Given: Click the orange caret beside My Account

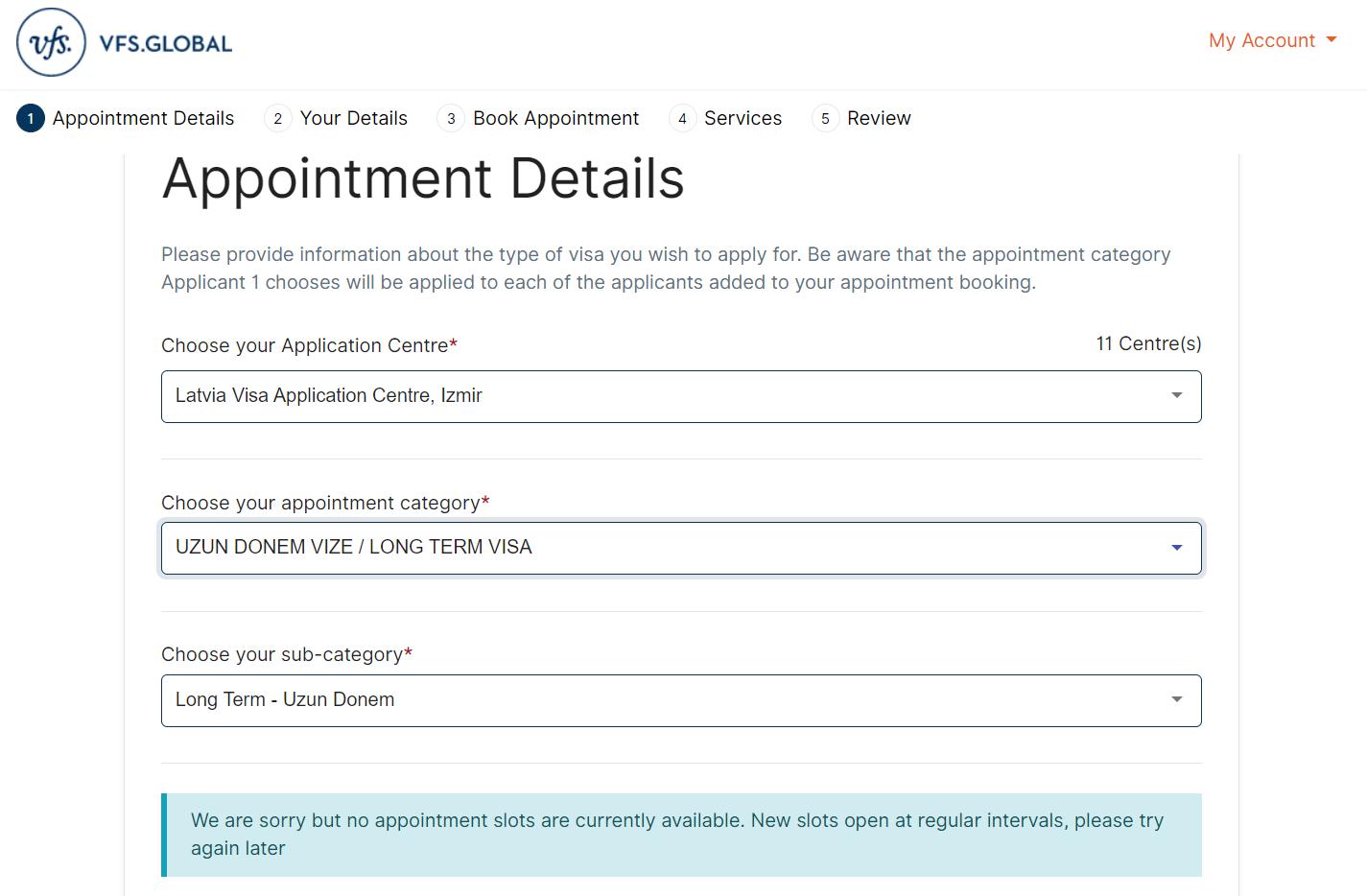Looking at the screenshot, I should [x=1331, y=40].
